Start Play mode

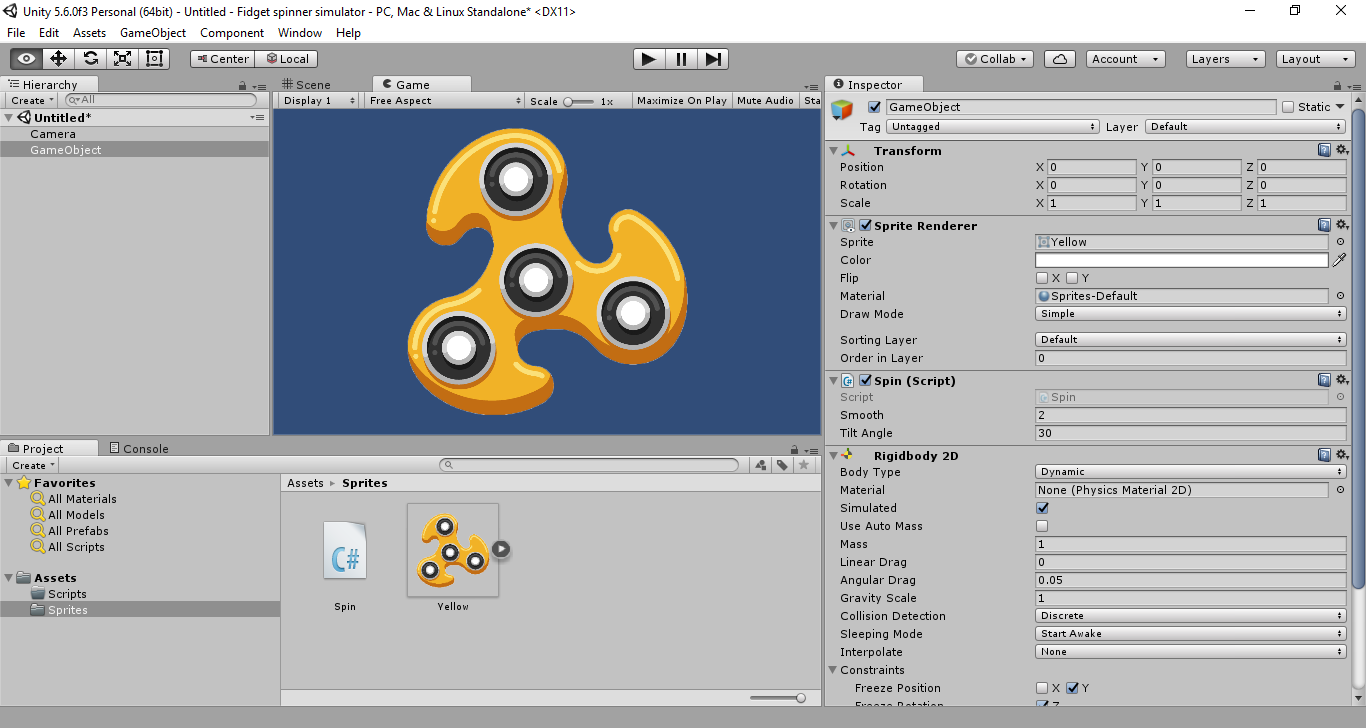[x=649, y=59]
